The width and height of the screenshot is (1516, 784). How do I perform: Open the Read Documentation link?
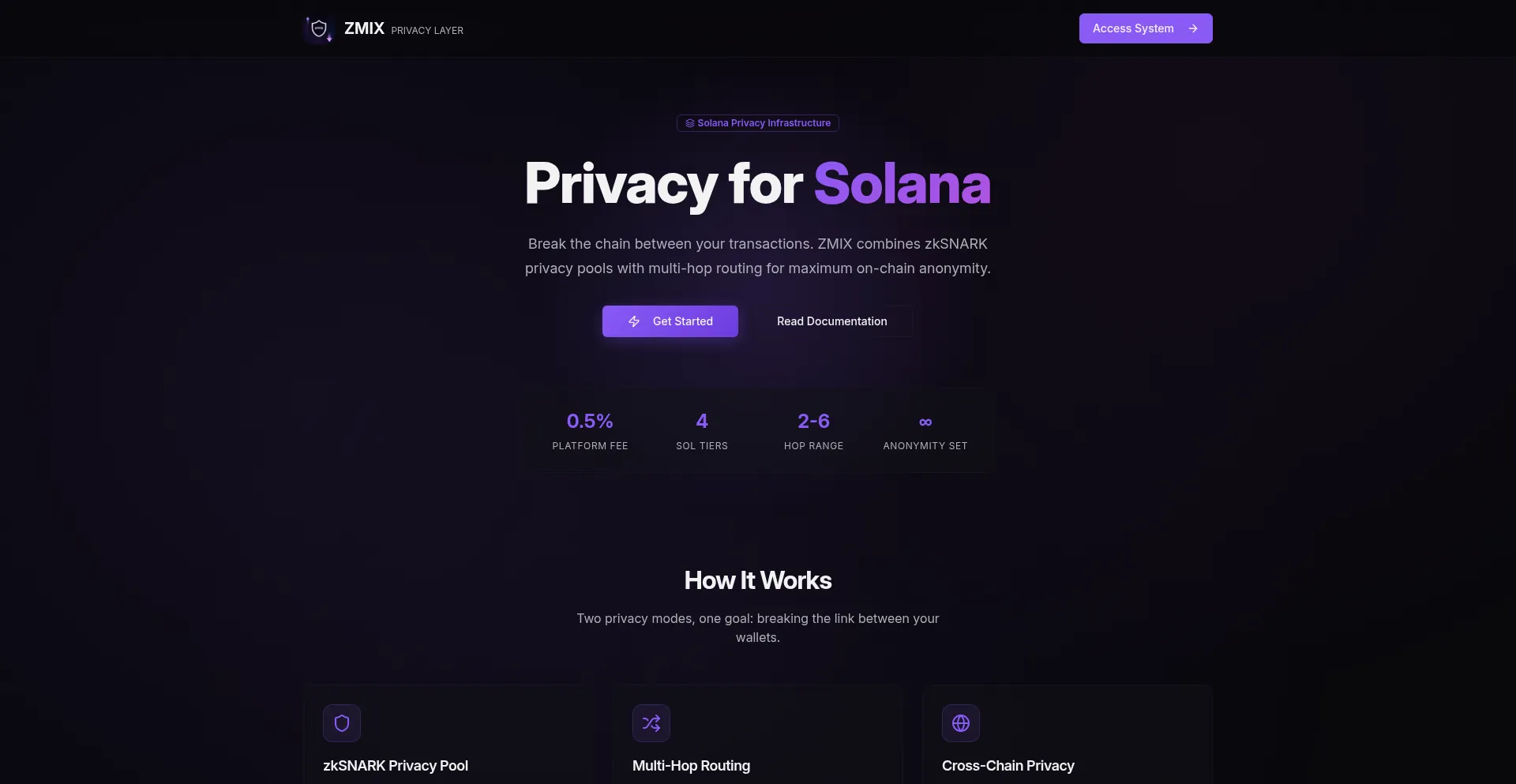point(831,321)
